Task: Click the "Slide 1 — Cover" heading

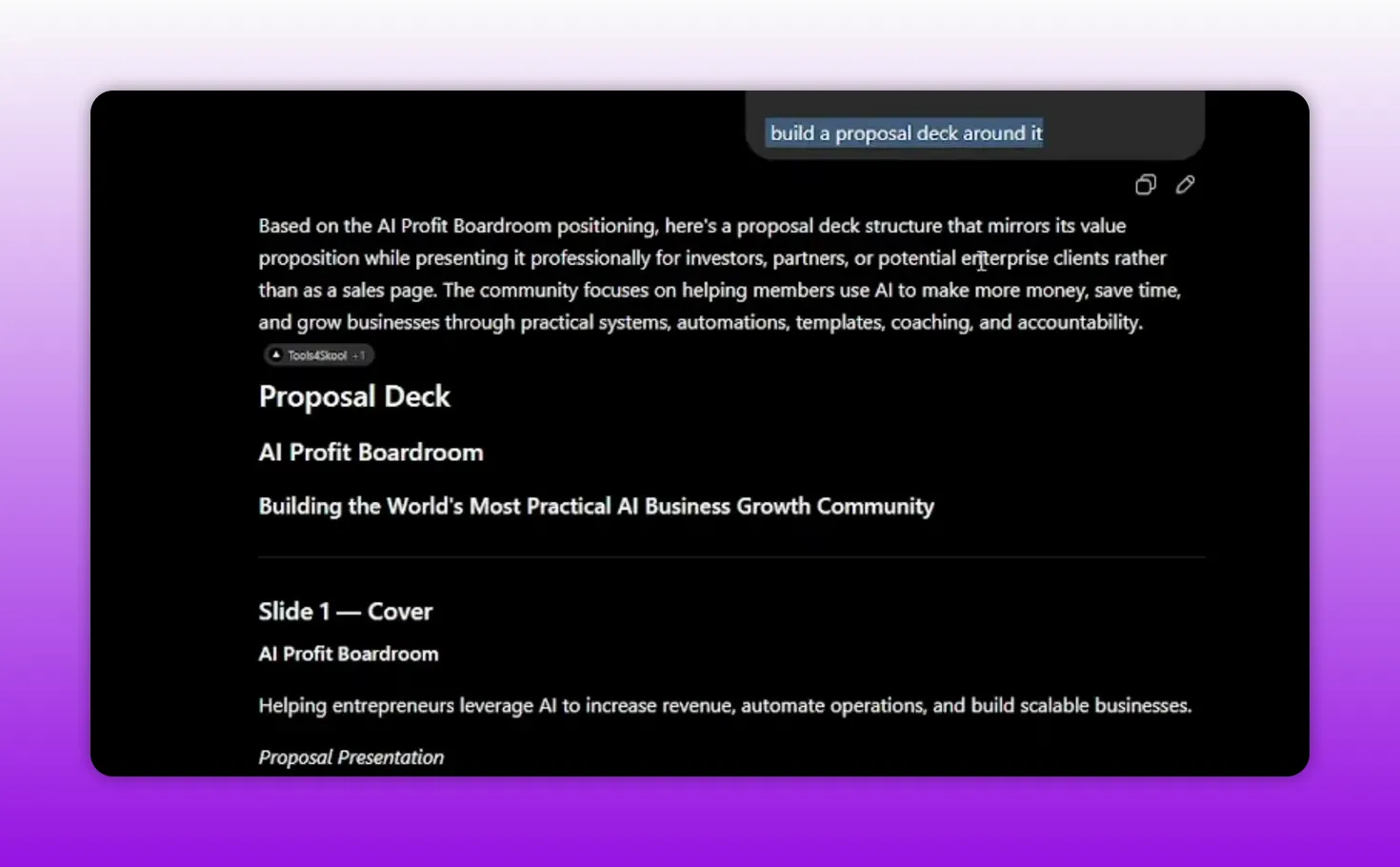Action: pyautogui.click(x=346, y=612)
